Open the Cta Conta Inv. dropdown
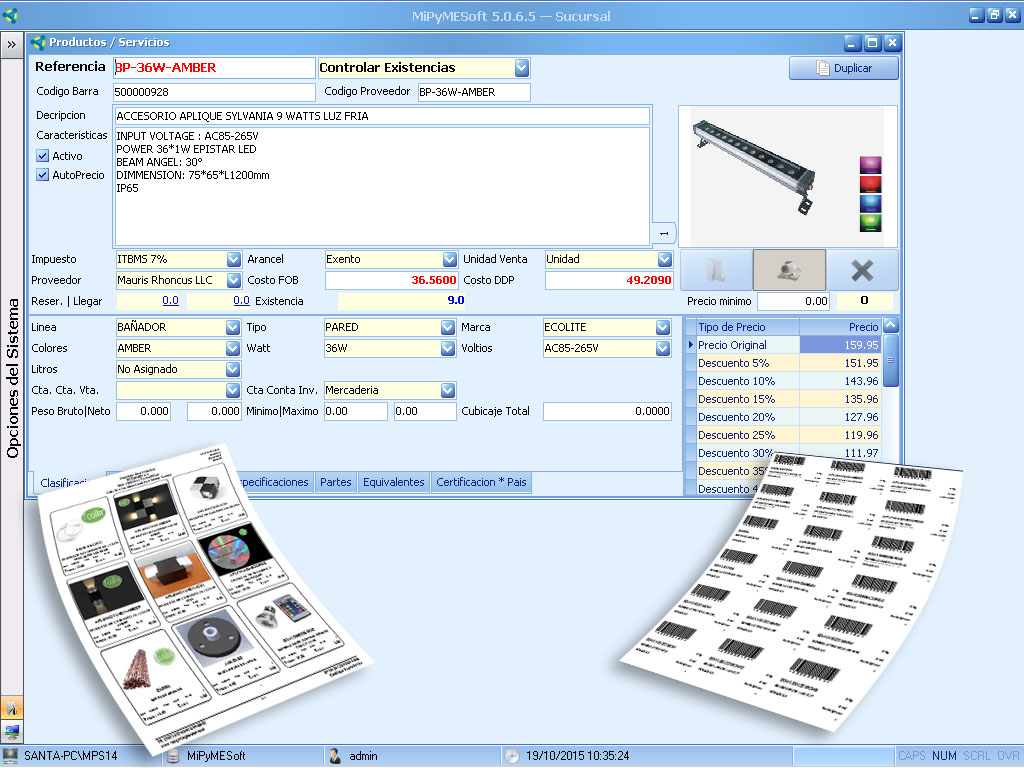 point(447,390)
